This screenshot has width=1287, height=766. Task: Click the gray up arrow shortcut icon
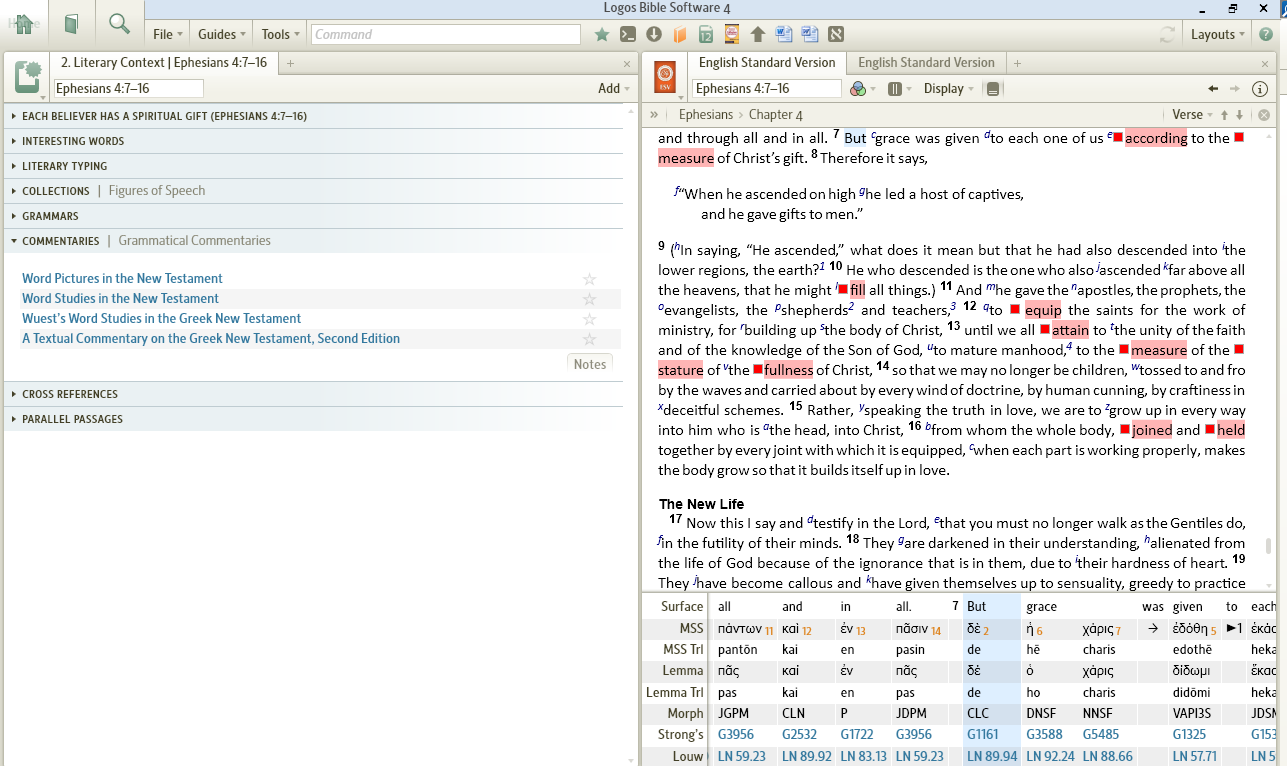(758, 35)
